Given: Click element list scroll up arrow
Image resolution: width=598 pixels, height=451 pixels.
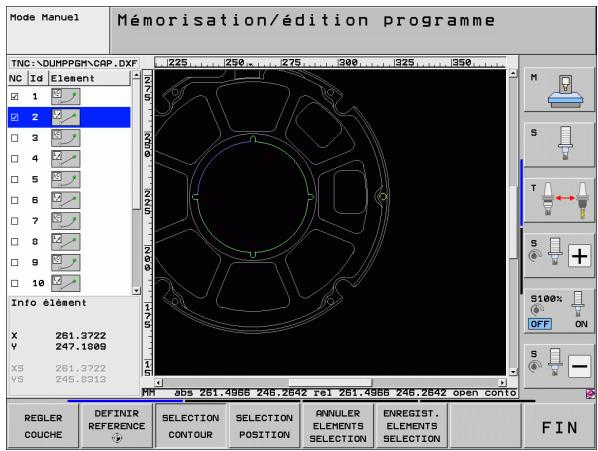Looking at the screenshot, I should coord(136,75).
